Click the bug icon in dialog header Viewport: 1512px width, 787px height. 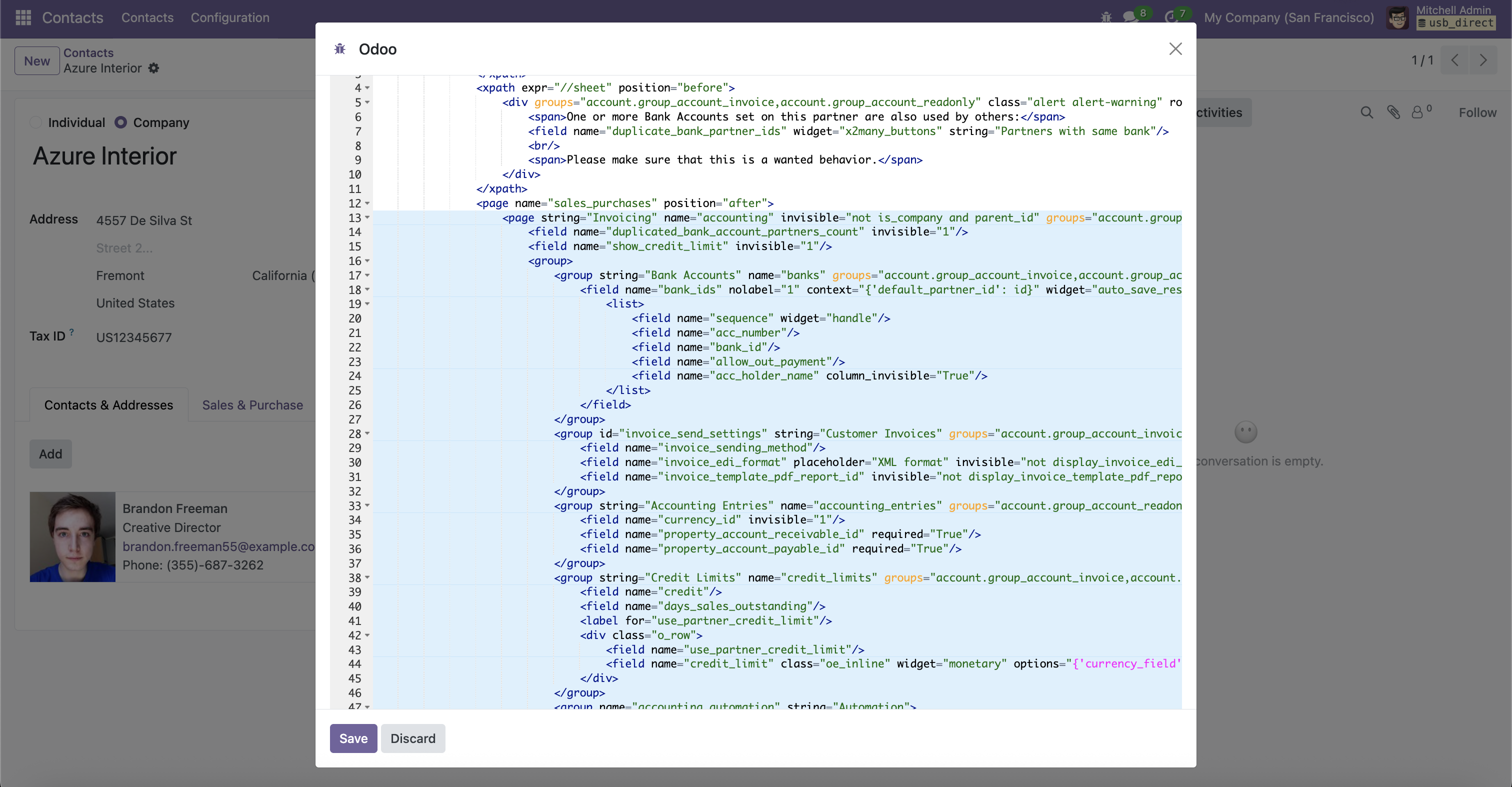tap(340, 48)
